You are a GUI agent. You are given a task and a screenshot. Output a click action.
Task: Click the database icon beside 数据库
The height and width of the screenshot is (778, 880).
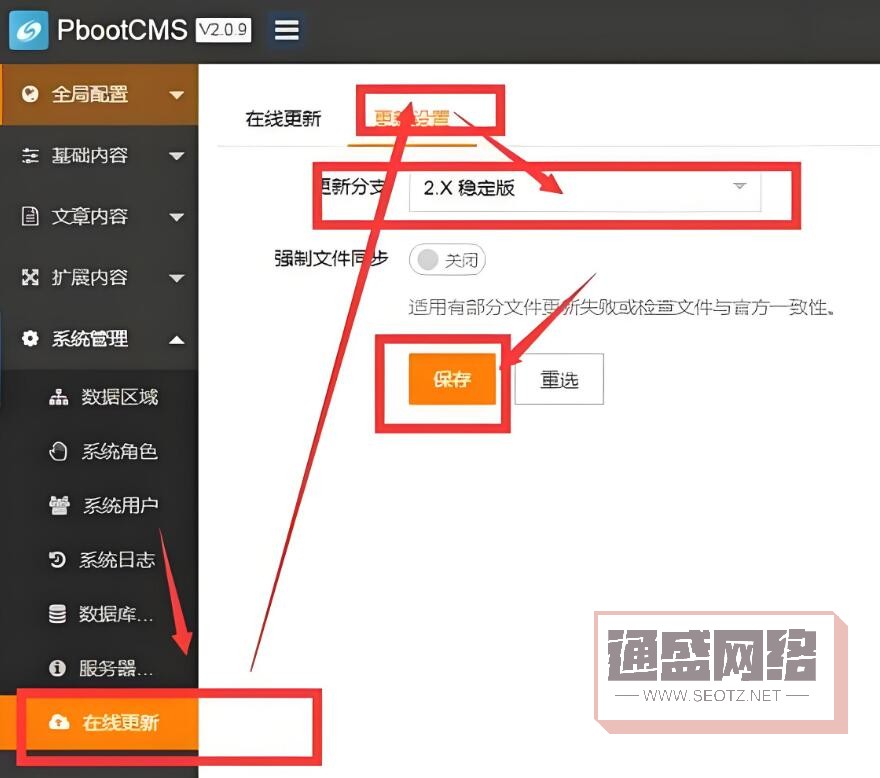[57, 614]
